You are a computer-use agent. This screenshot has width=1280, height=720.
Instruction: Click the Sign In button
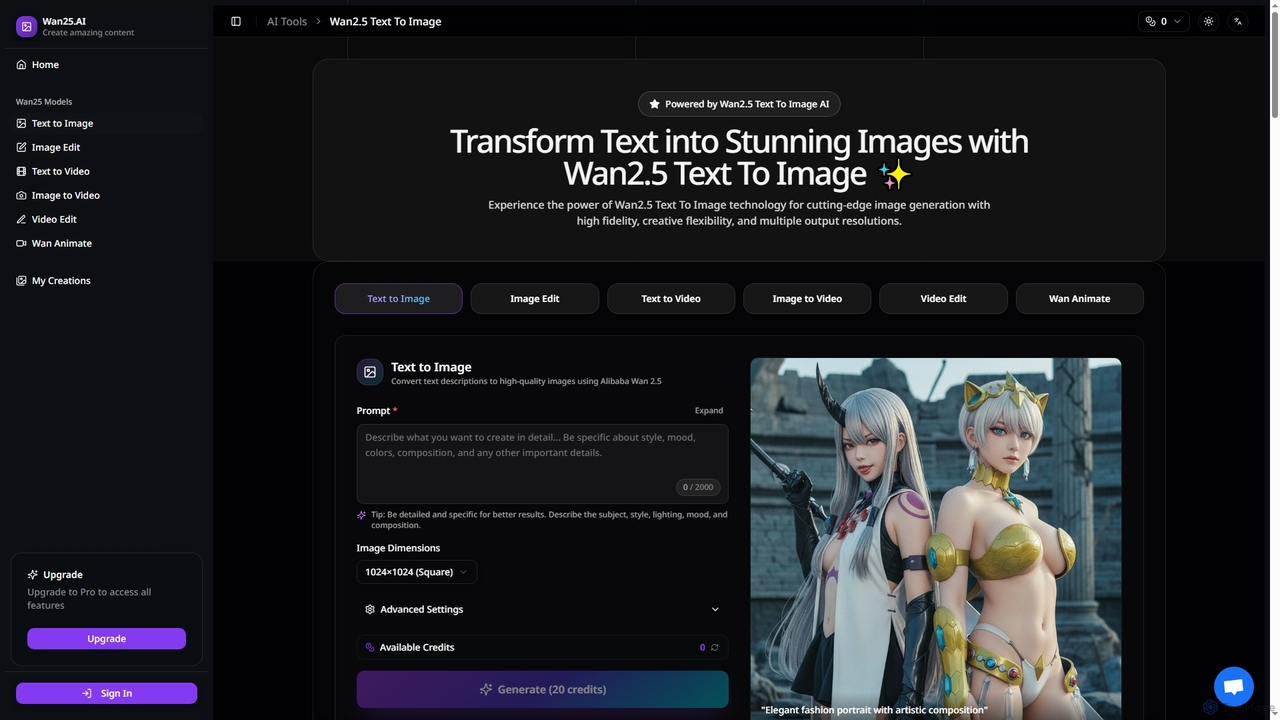click(106, 693)
